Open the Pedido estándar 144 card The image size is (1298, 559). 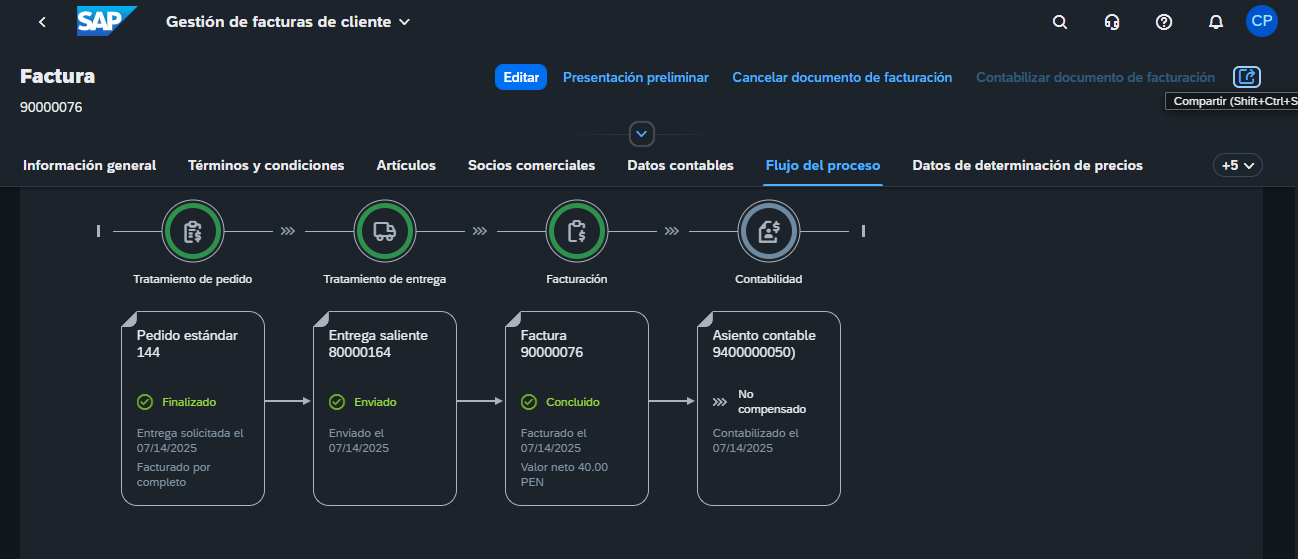click(x=193, y=408)
